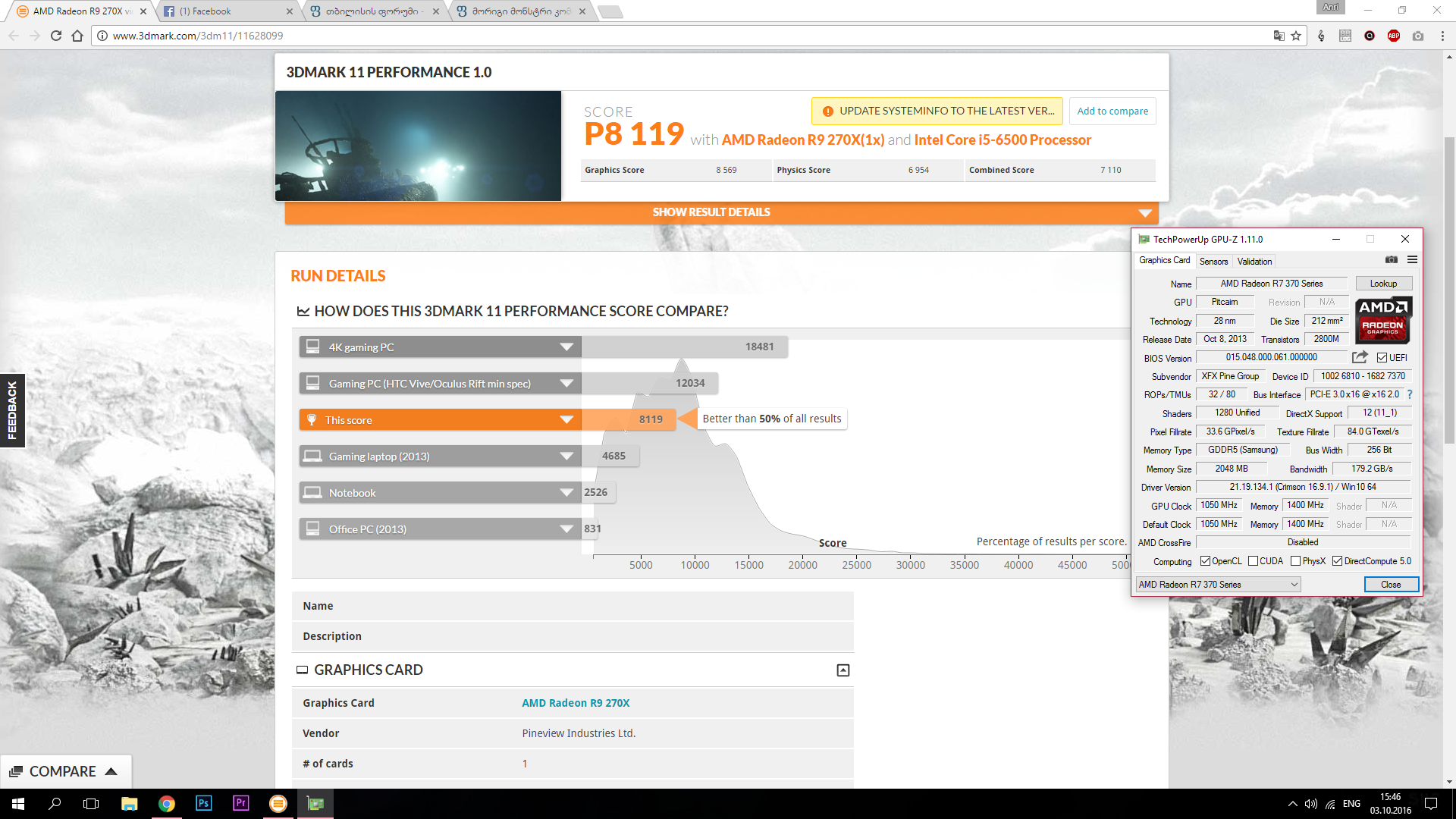This screenshot has height=819, width=1456.
Task: Click the GPU-Z screenshot camera icon
Action: click(x=1391, y=260)
